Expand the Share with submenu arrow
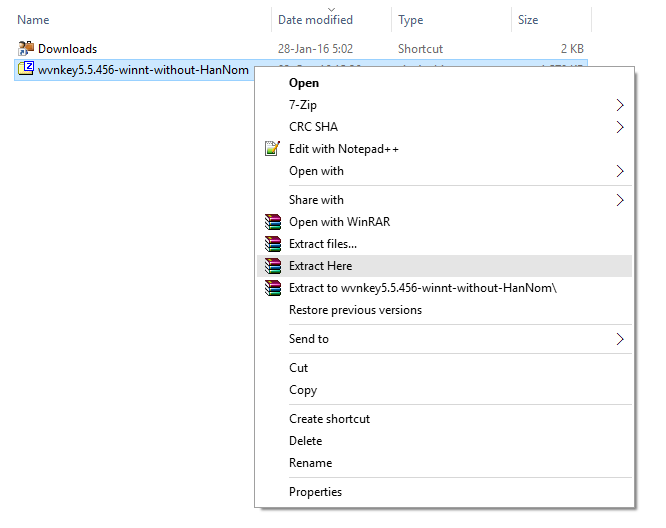Image resolution: width=666 pixels, height=528 pixels. point(620,200)
